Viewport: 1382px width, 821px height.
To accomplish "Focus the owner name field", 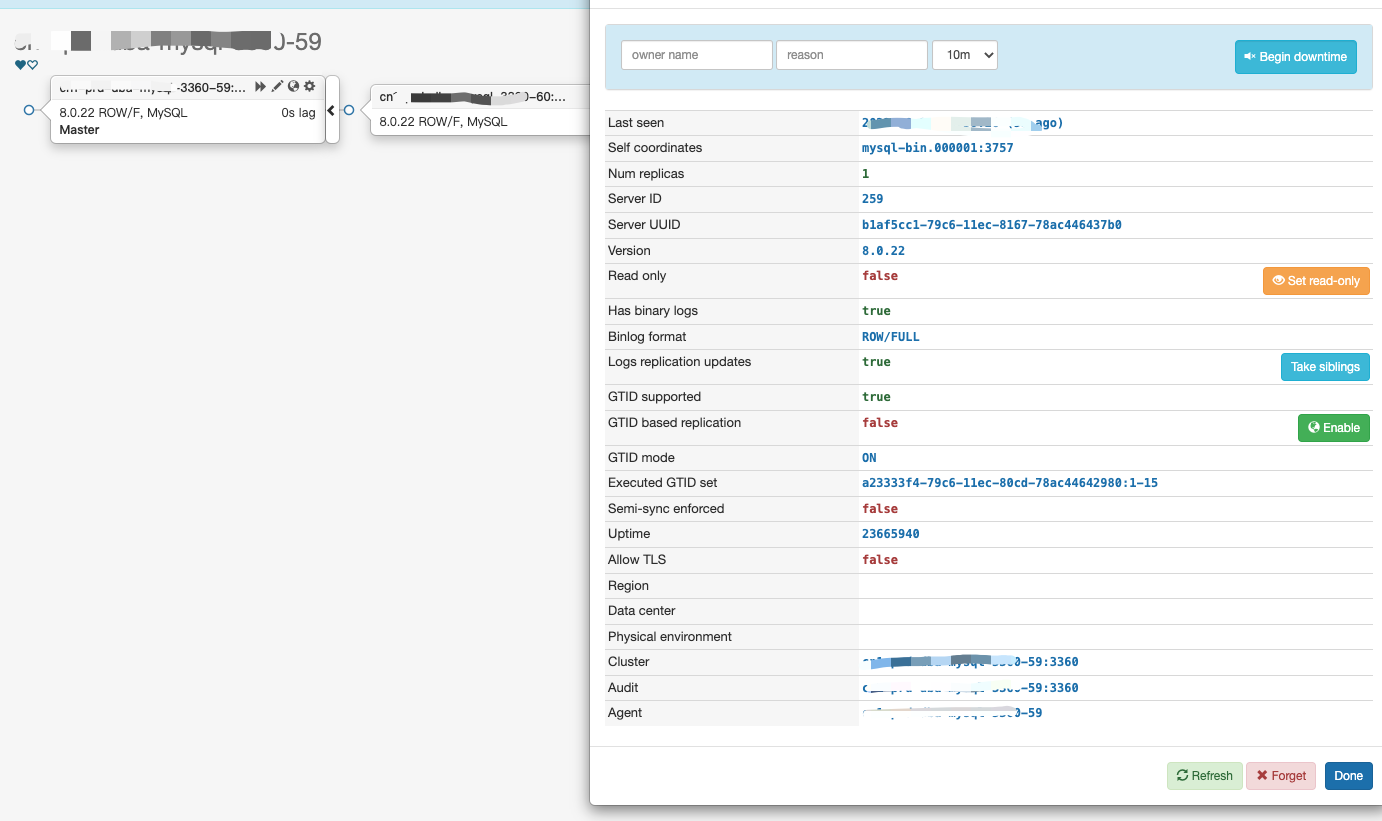I will tap(697, 55).
